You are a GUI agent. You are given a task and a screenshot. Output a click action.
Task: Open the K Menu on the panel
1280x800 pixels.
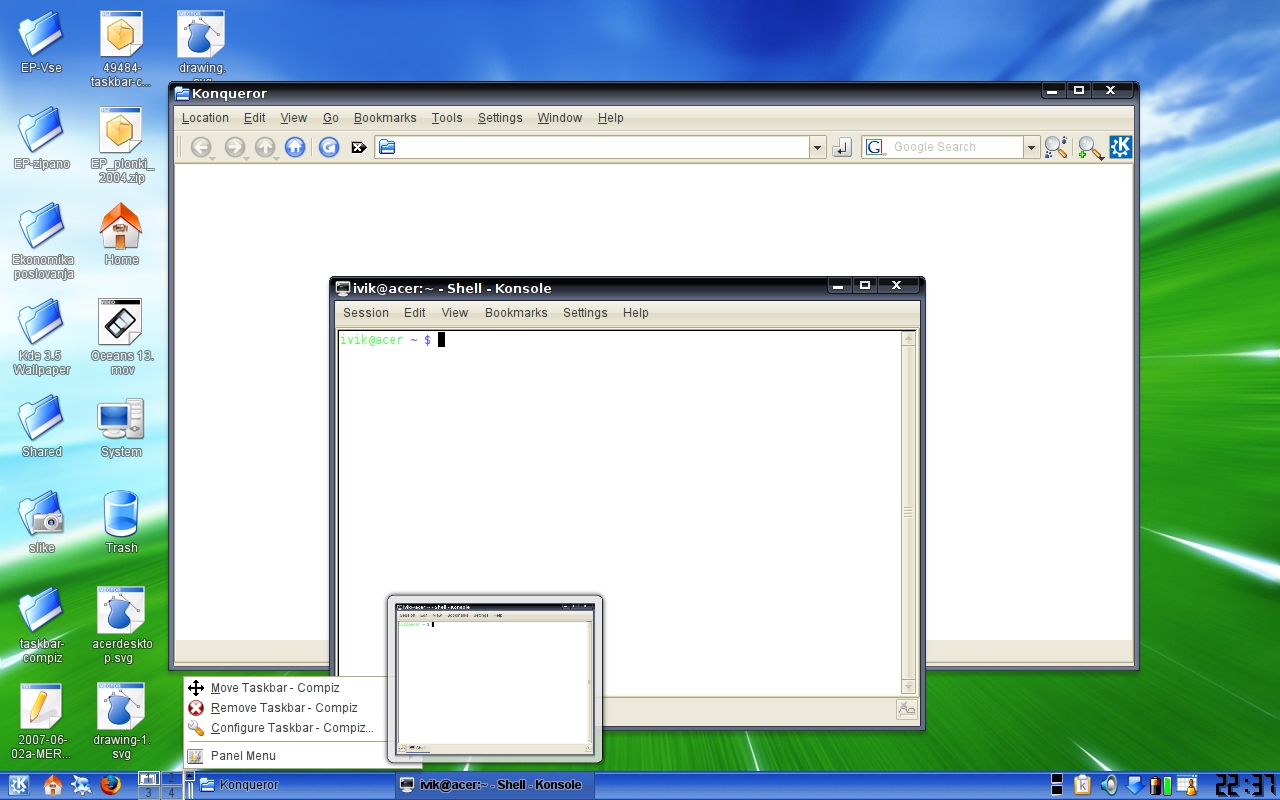19,785
